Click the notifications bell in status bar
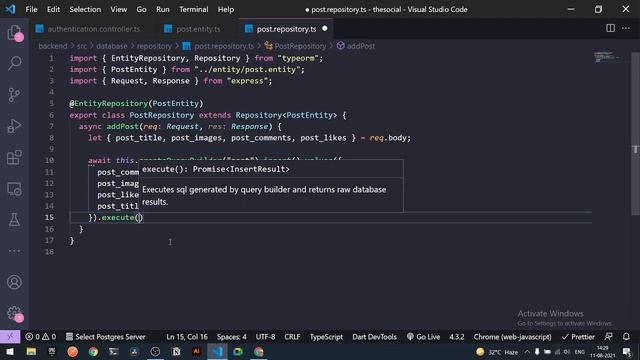The width and height of the screenshot is (640, 360). (x=626, y=337)
